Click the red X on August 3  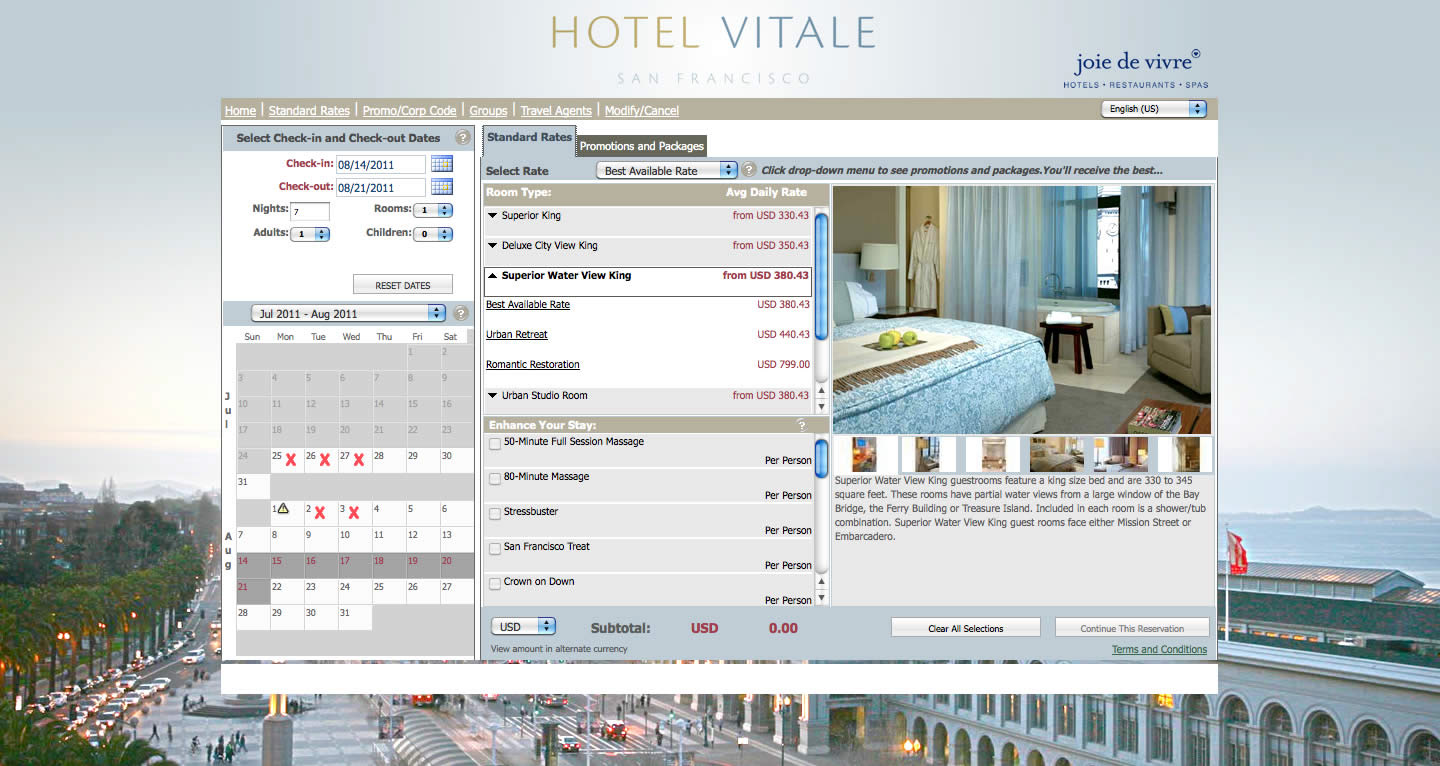[x=353, y=513]
